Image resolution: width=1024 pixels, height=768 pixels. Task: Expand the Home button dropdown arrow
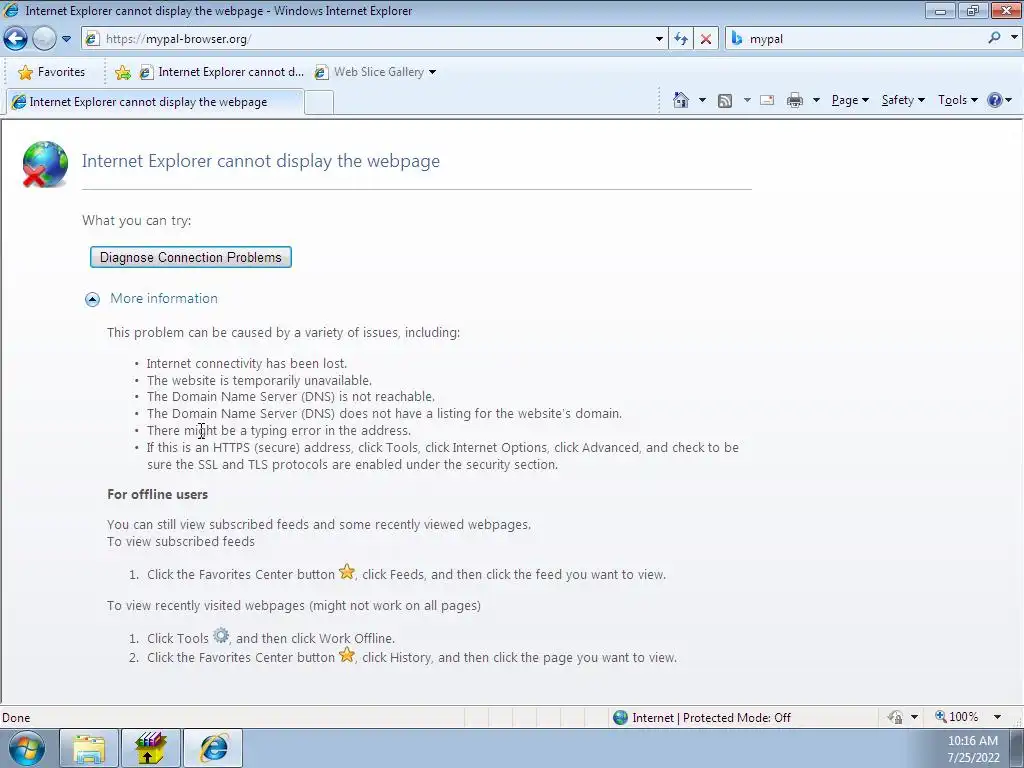(x=702, y=100)
